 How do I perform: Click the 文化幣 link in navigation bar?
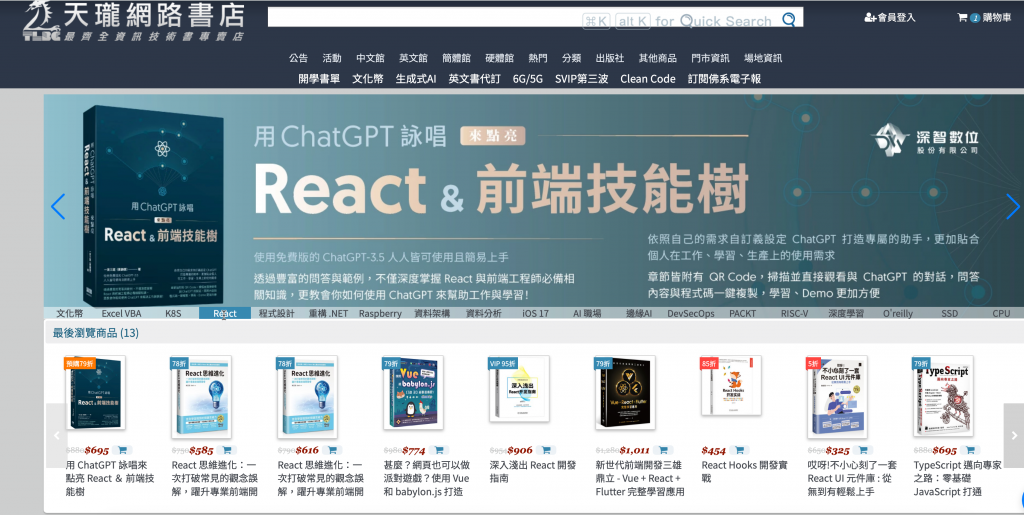pyautogui.click(x=368, y=78)
